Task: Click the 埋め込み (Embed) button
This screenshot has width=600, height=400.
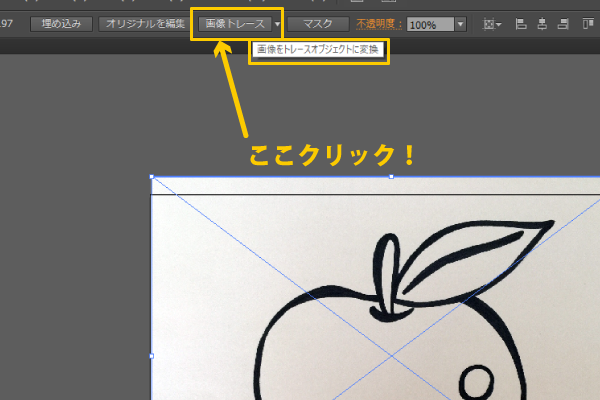Action: pos(61,22)
